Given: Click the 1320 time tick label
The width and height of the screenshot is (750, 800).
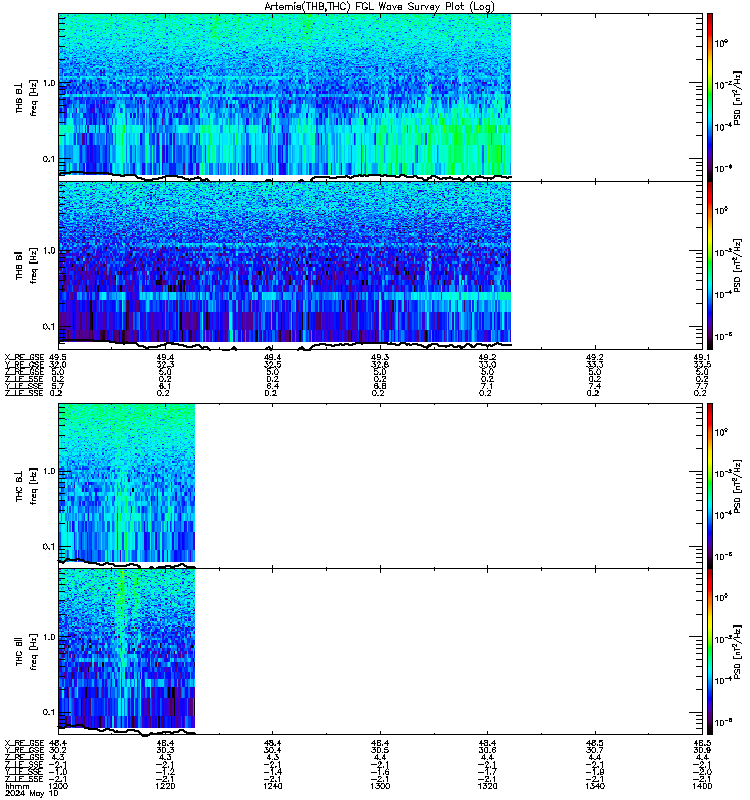Looking at the screenshot, I should point(487,786).
